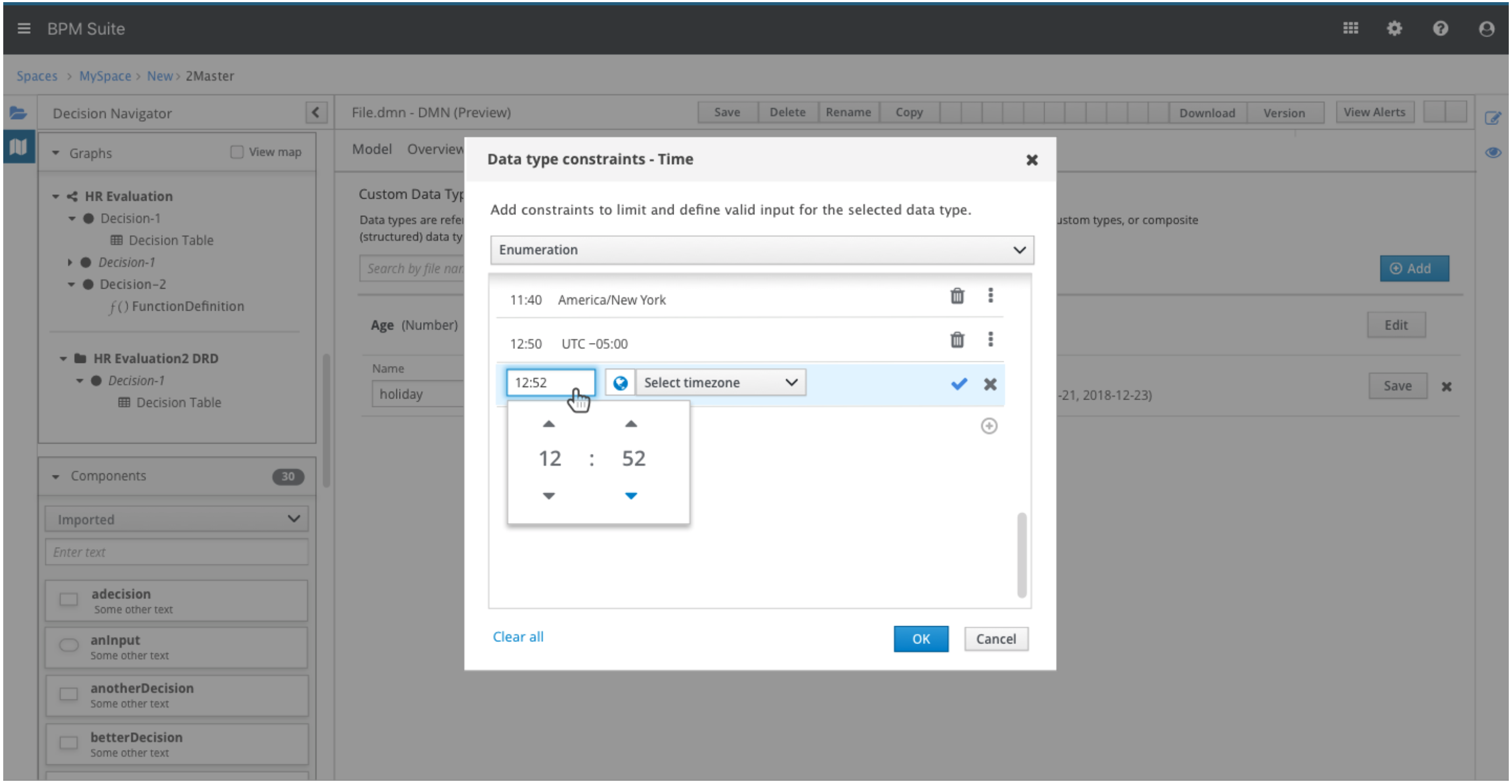The image size is (1512, 784).
Task: Decrease minutes with blue down arrow
Action: point(631,496)
